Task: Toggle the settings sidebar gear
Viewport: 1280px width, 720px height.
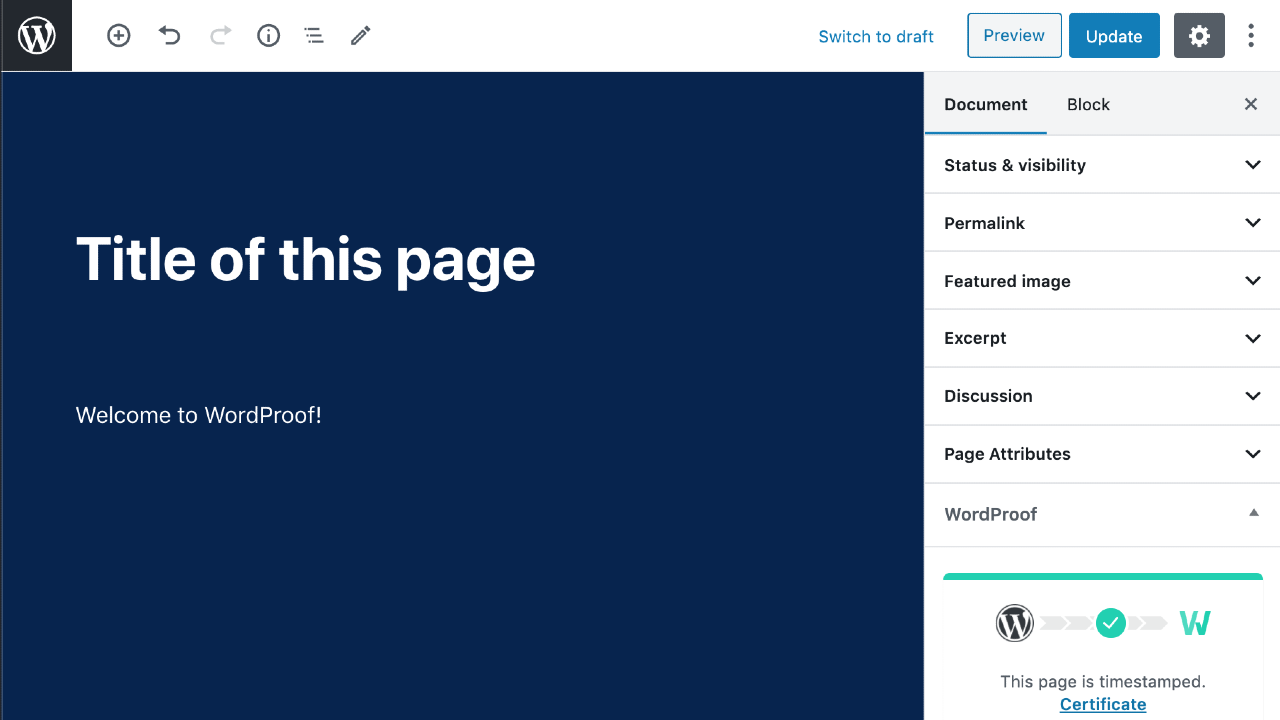Action: [x=1199, y=36]
